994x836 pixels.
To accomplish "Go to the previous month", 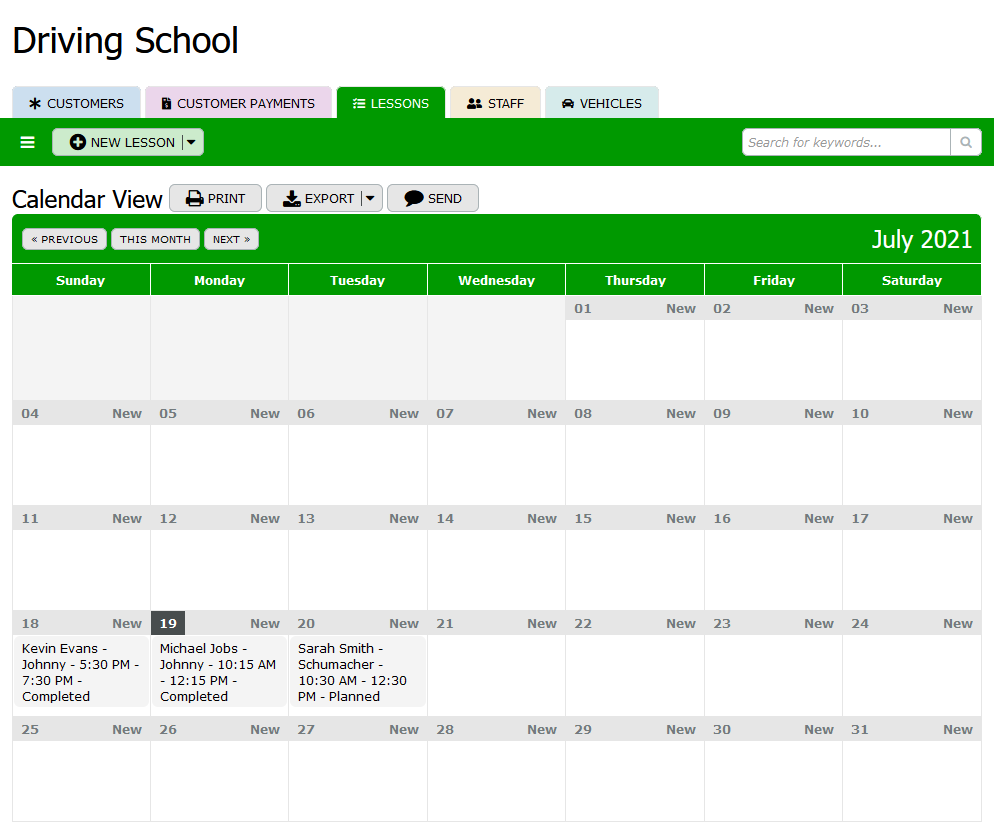I will 64,240.
